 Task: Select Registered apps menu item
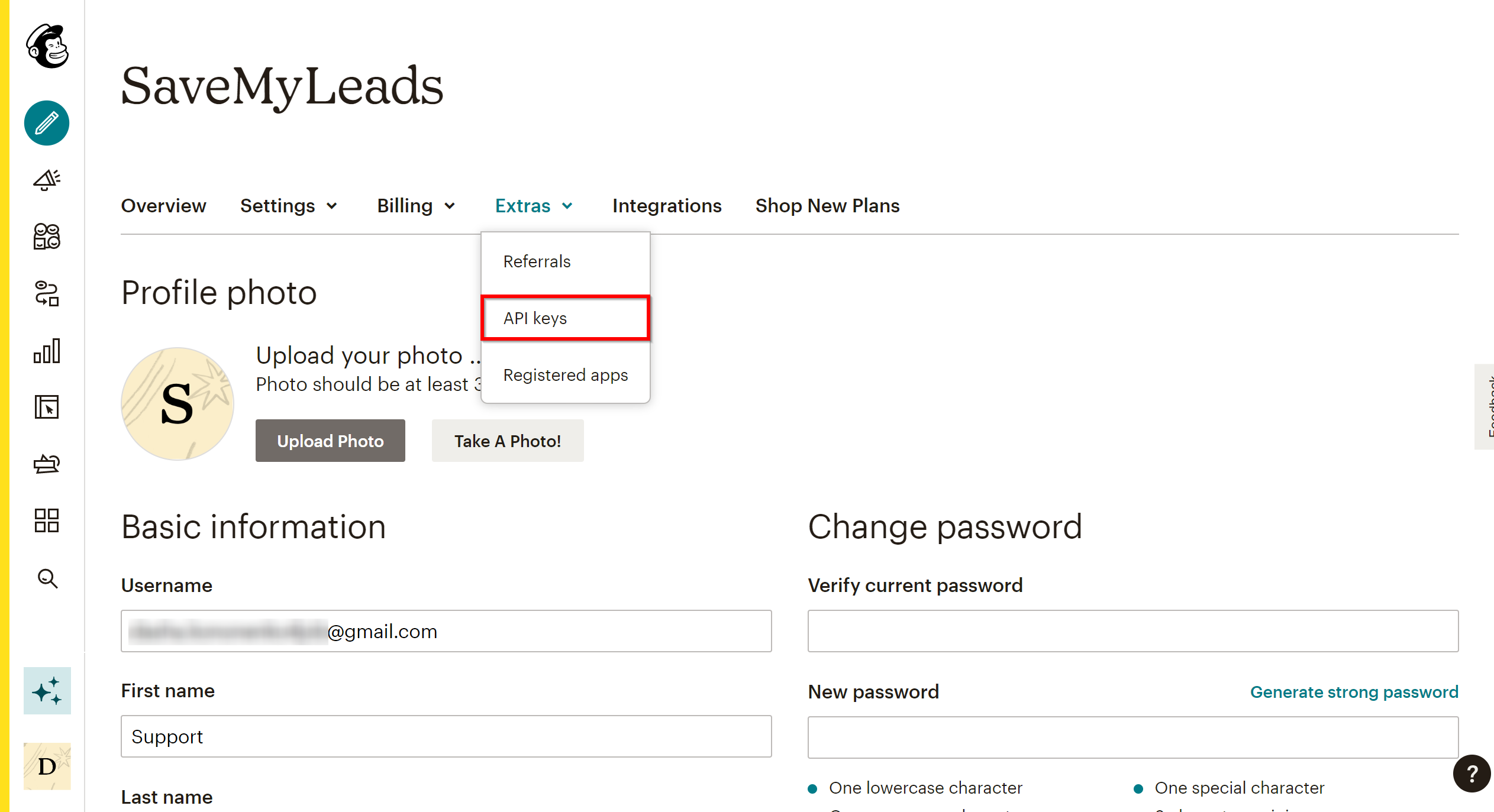point(566,375)
